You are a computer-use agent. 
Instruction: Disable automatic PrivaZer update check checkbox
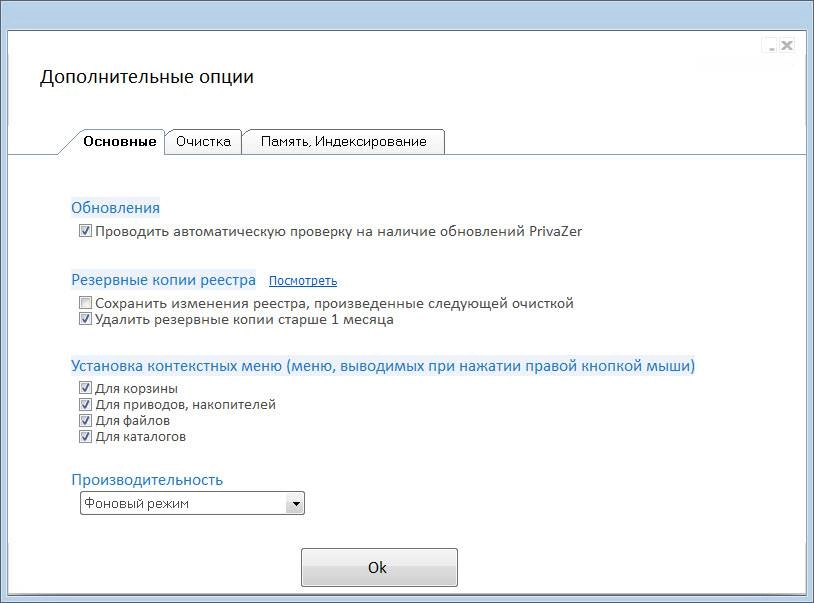pyautogui.click(x=86, y=230)
